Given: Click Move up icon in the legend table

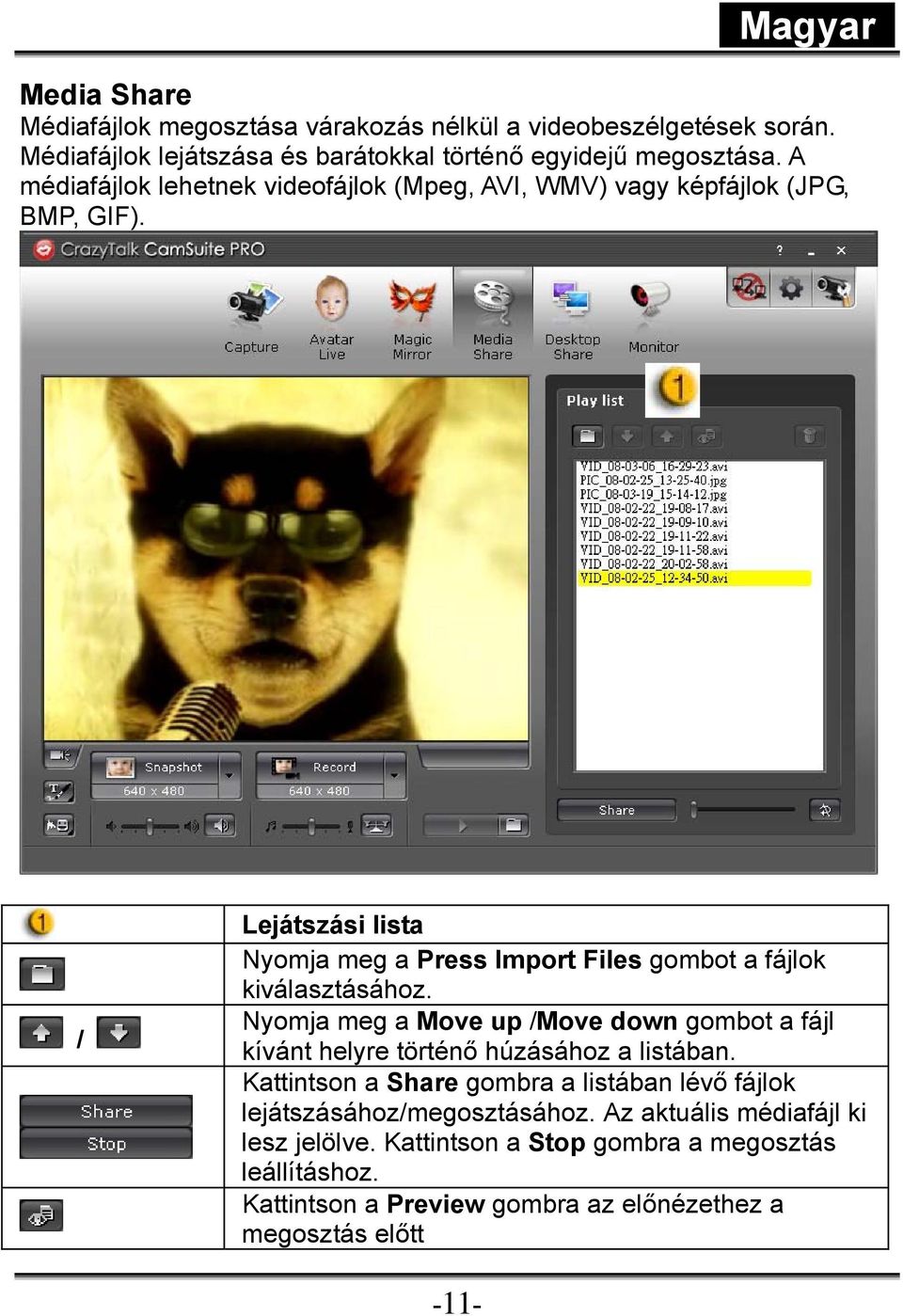Looking at the screenshot, I should click(41, 1033).
